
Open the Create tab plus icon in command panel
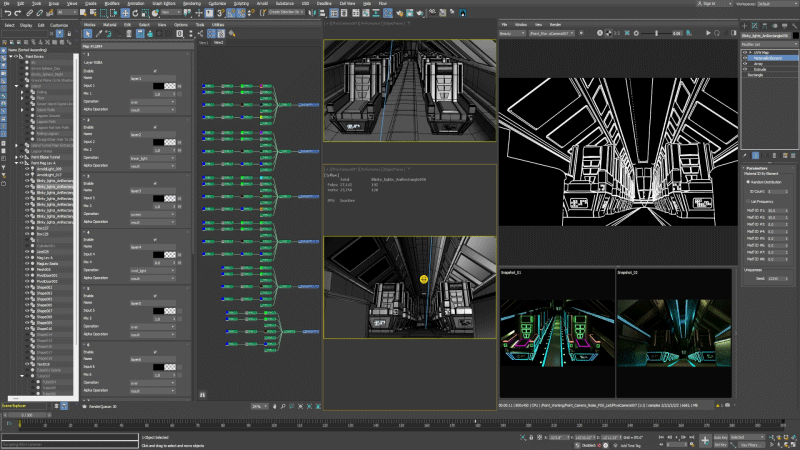[x=745, y=24]
